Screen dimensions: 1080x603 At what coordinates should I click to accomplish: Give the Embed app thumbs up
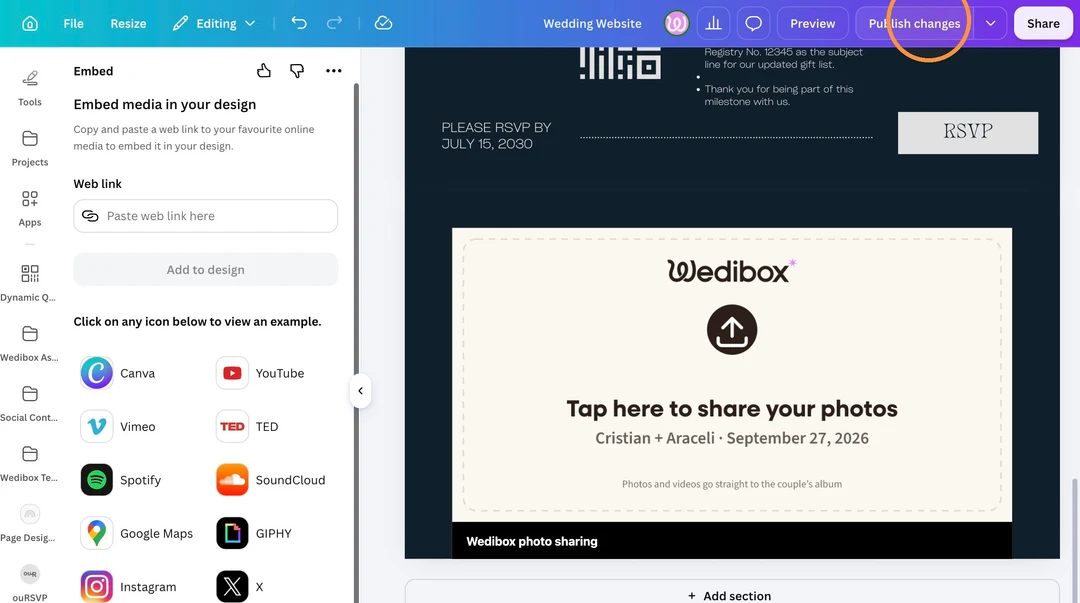coord(264,70)
